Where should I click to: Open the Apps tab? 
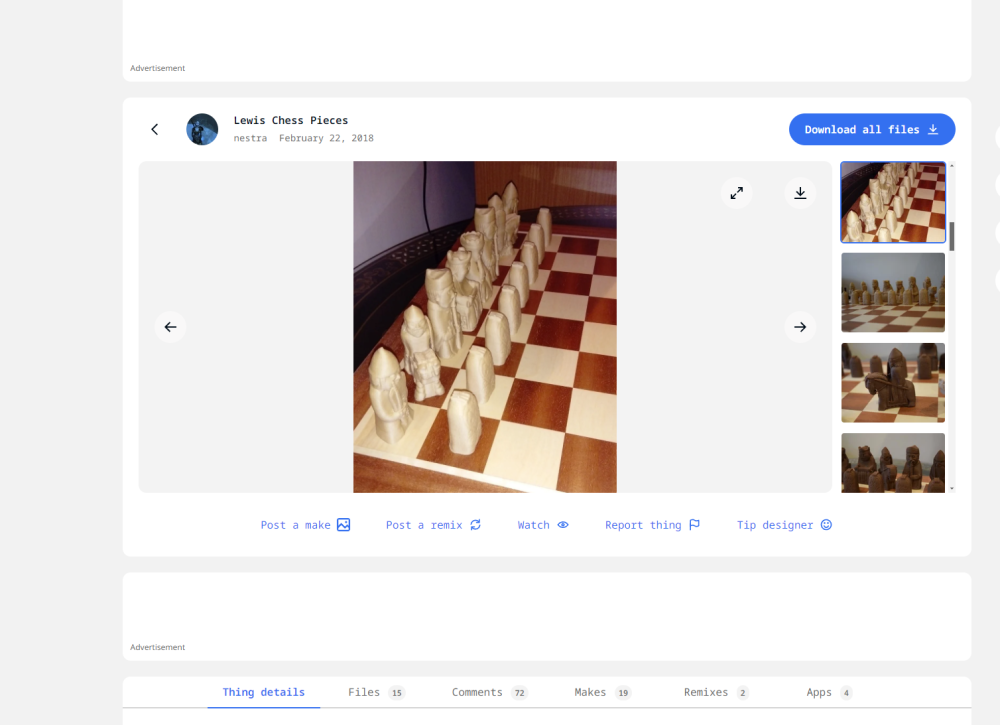(x=829, y=692)
